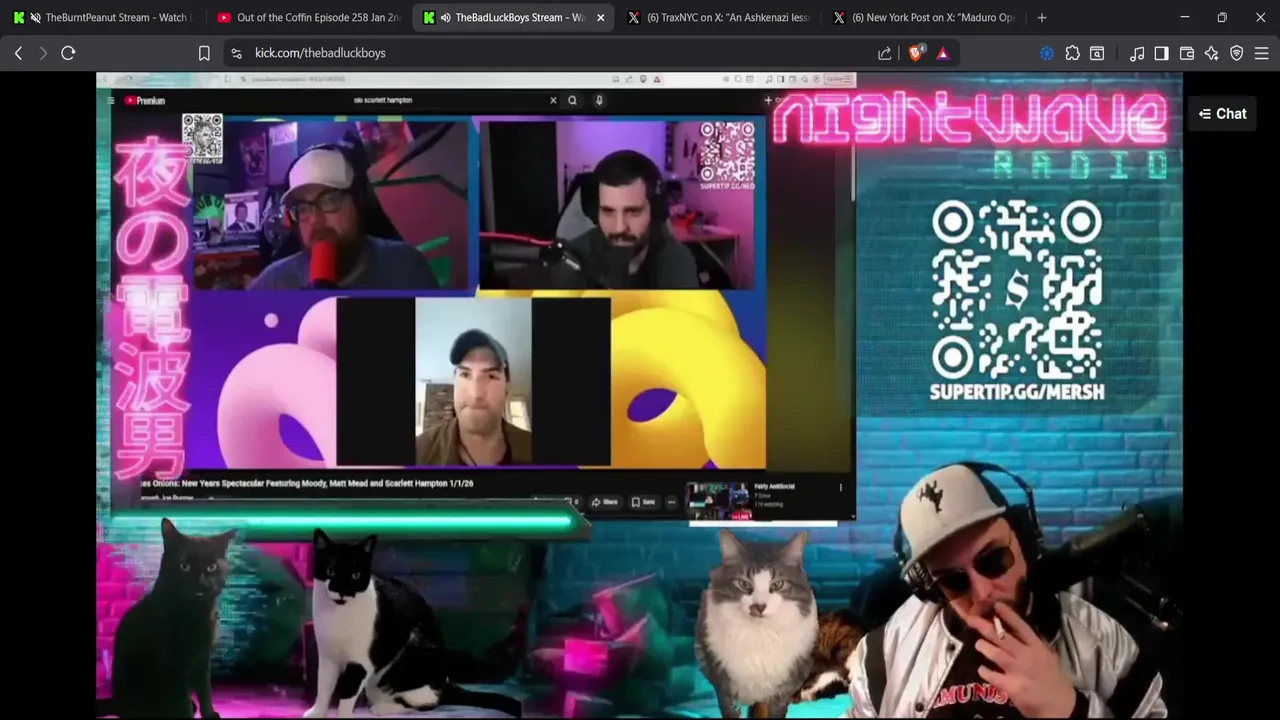Click the forward navigation arrow
The width and height of the screenshot is (1280, 720).
43,53
